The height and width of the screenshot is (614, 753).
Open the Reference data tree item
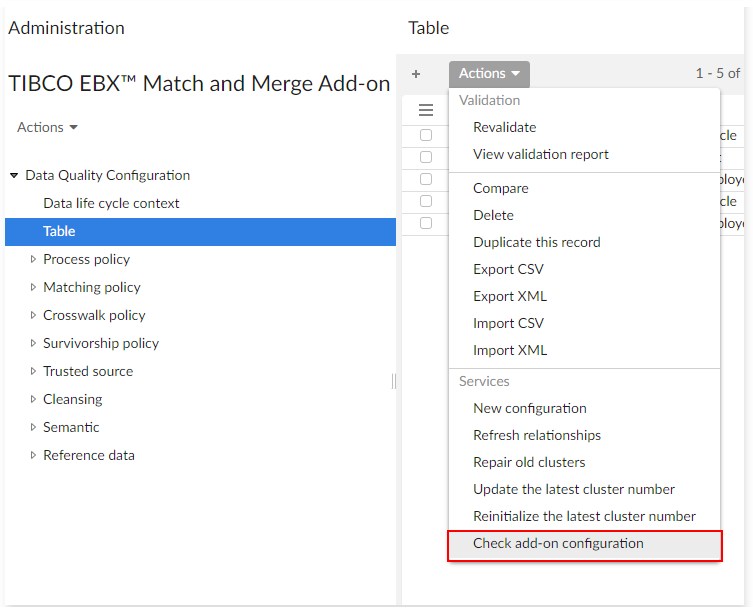[88, 455]
